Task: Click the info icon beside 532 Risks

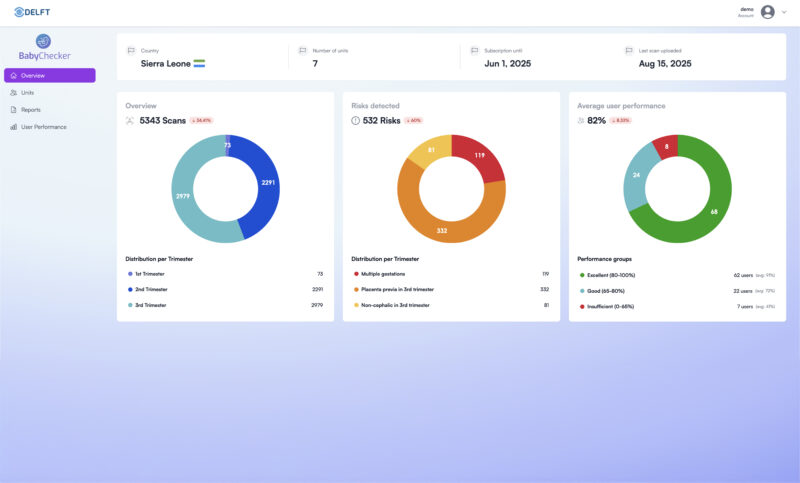Action: pyautogui.click(x=356, y=120)
